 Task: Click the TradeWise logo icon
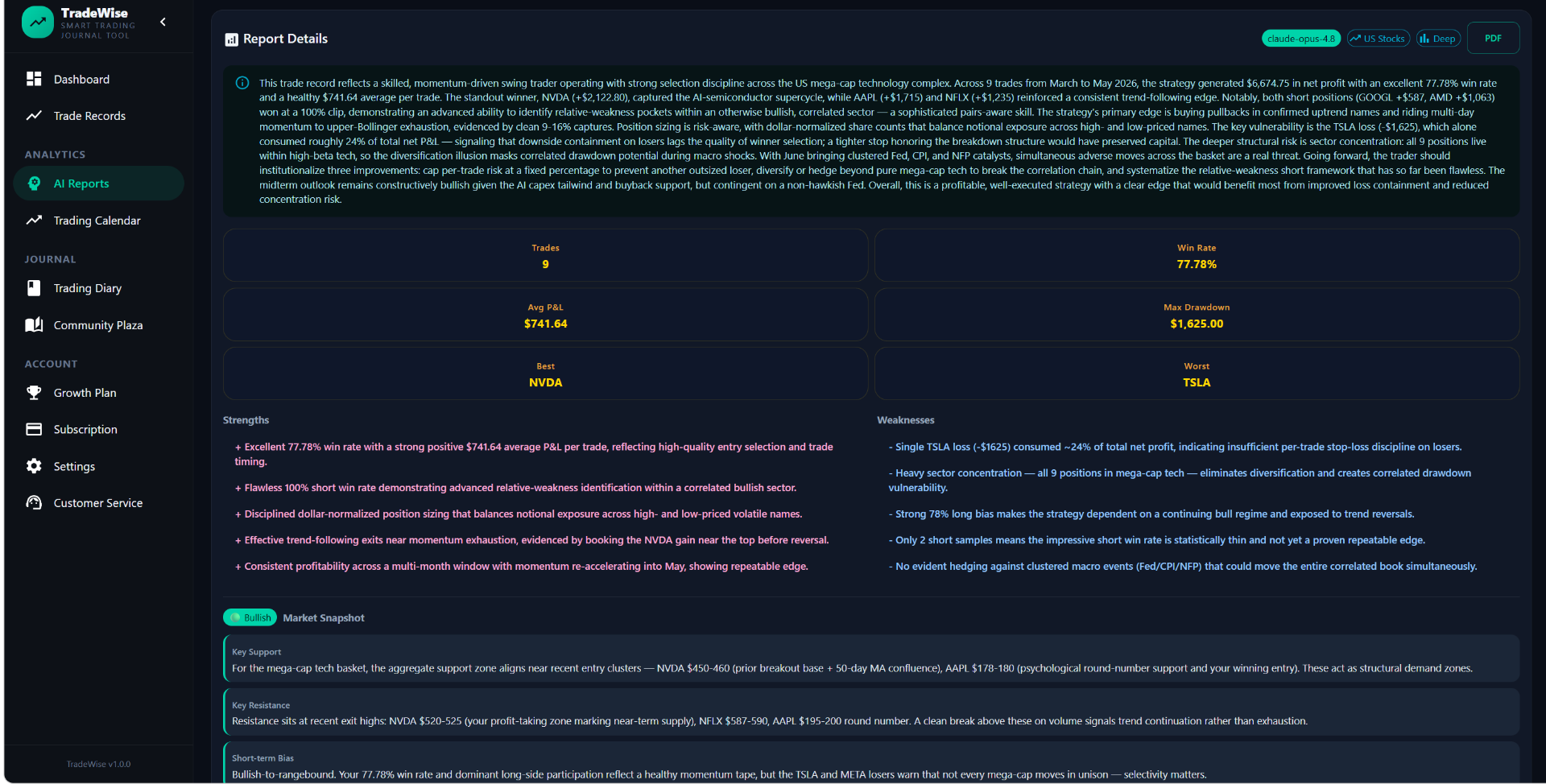tap(38, 23)
